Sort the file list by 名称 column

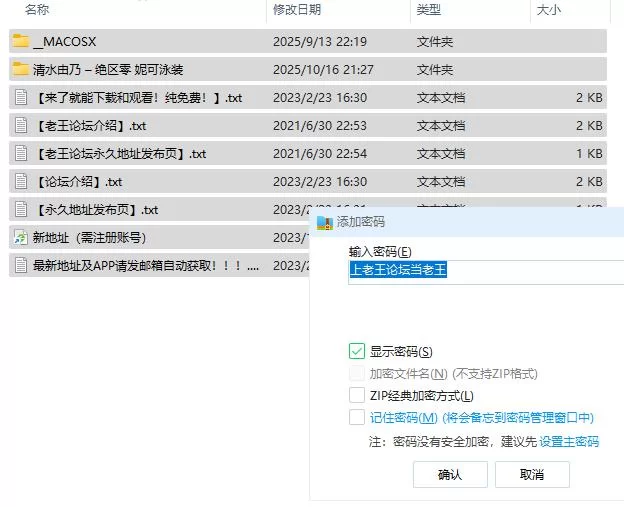38,10
